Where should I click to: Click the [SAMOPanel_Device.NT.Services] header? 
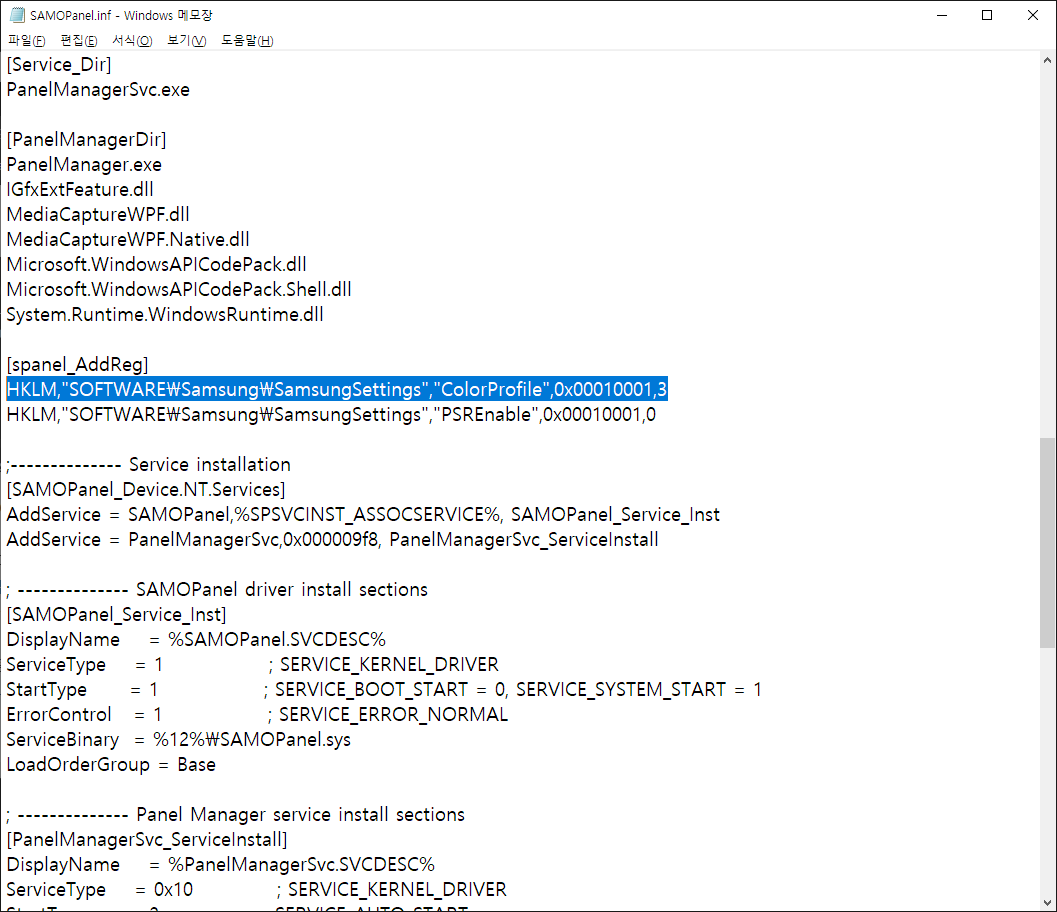(x=146, y=489)
